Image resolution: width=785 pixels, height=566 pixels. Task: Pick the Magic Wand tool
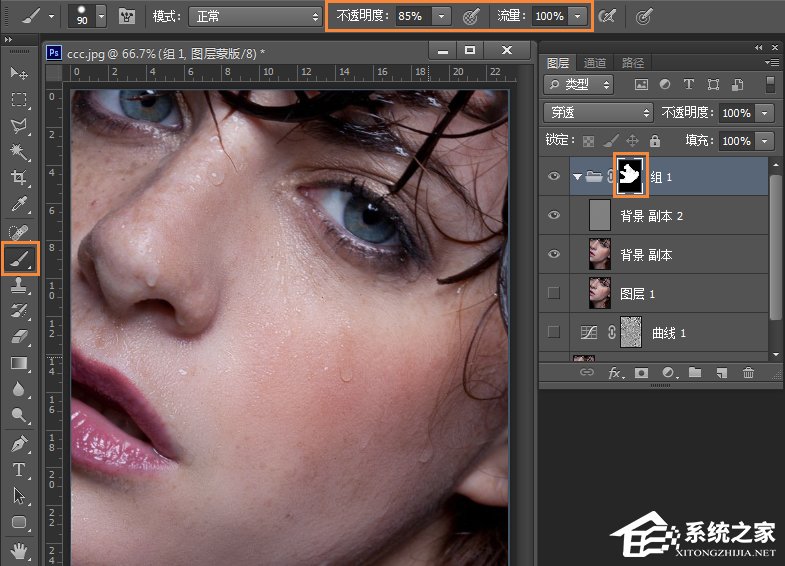[x=19, y=152]
